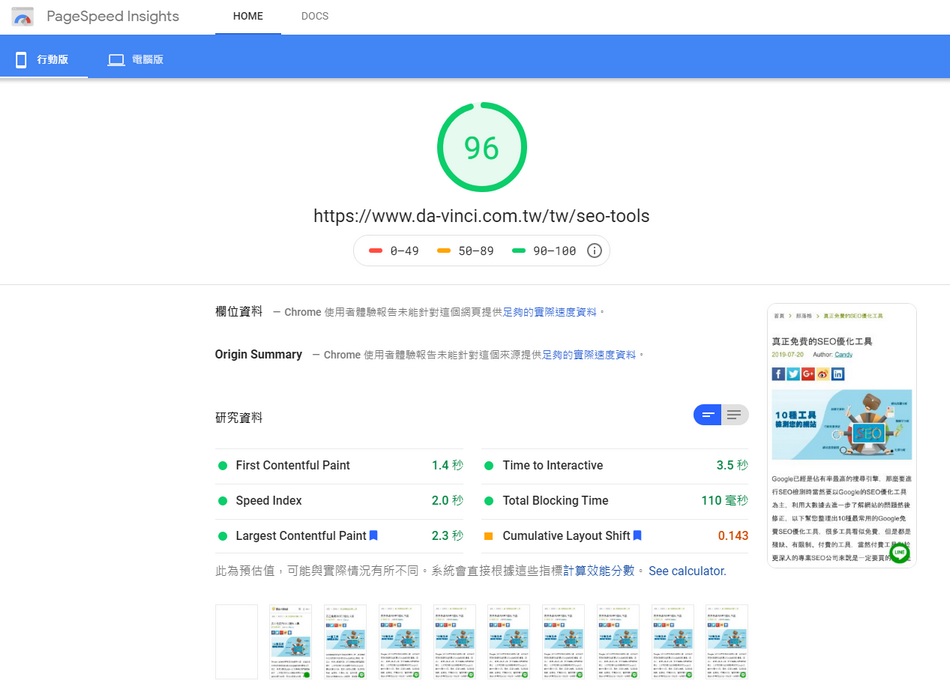Click the Speed Index metric

[339, 500]
